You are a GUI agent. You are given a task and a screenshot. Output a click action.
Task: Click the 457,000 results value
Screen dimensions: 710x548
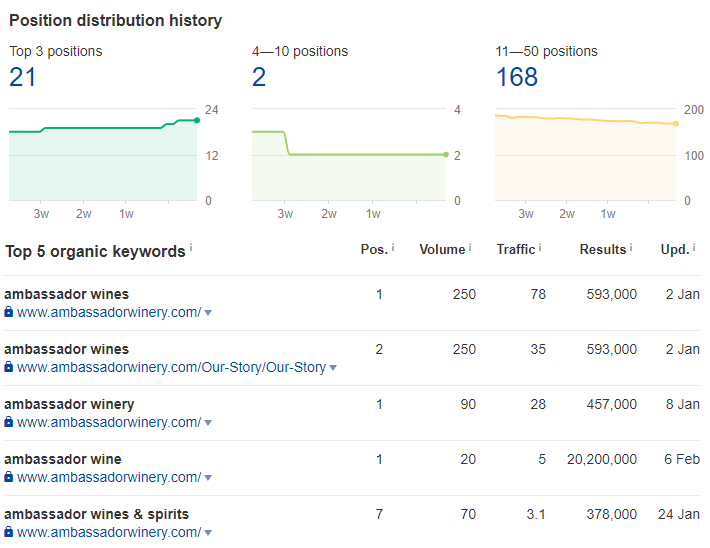(x=612, y=404)
